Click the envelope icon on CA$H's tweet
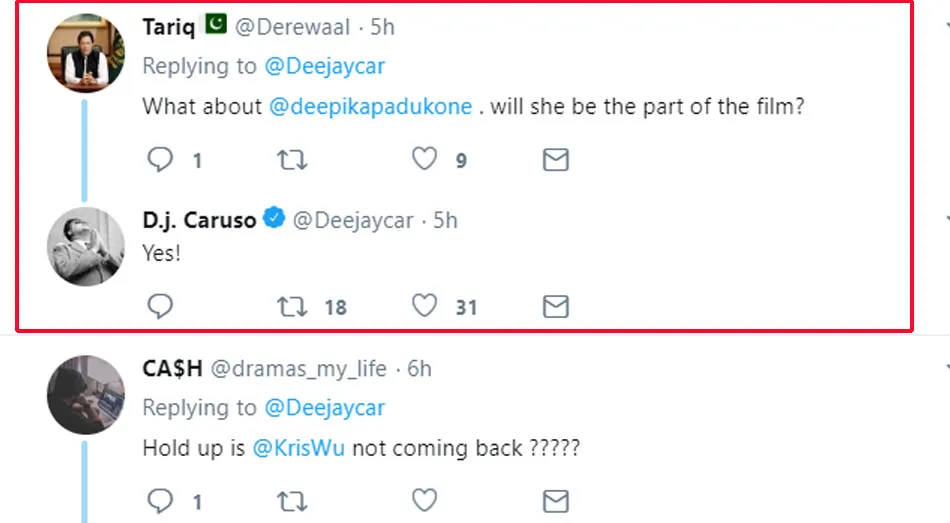Image resolution: width=950 pixels, height=523 pixels. coord(555,499)
